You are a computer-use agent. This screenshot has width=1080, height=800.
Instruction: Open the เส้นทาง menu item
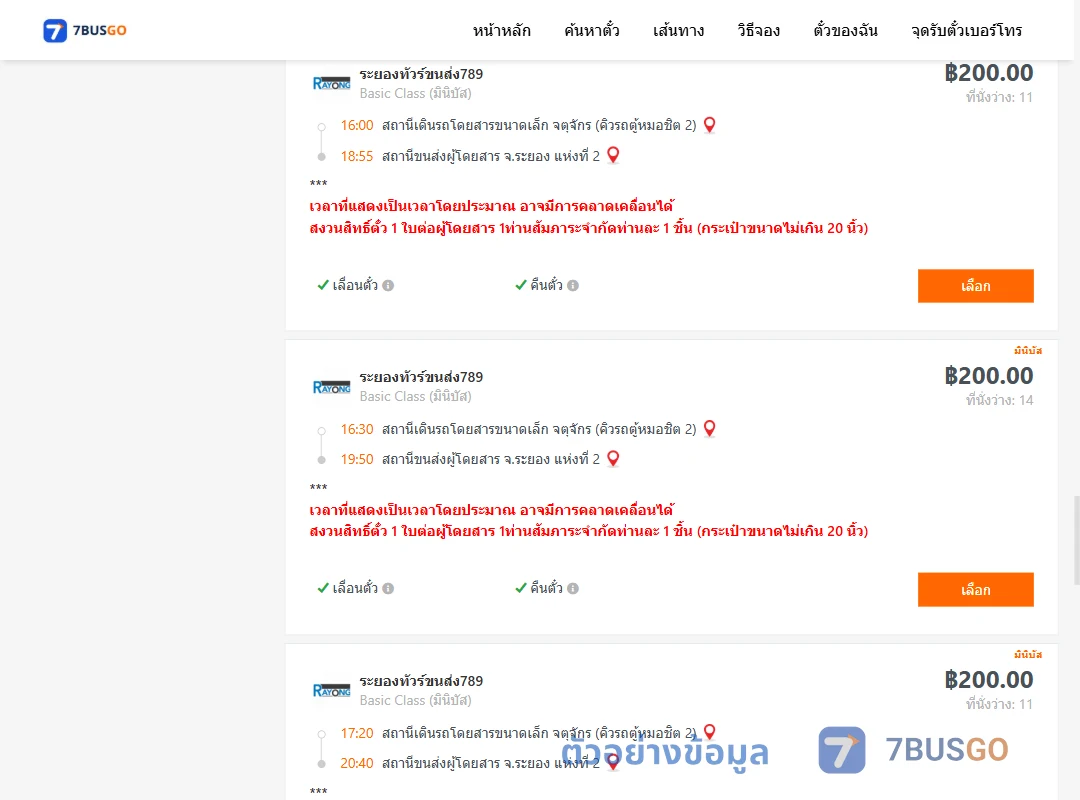point(678,30)
